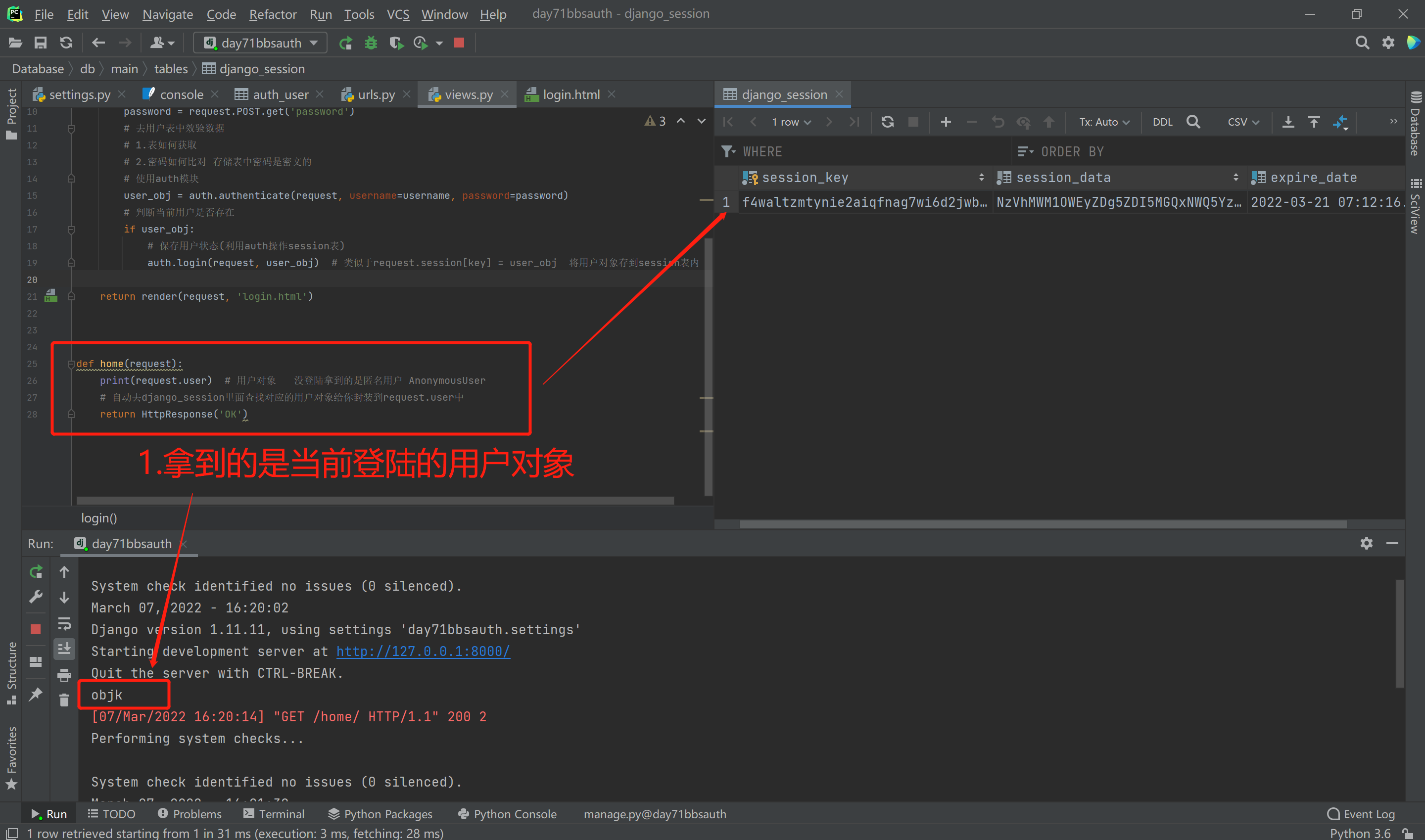Expand hidden database toolbar items chevron
Screen dimensions: 1425x840
pyautogui.click(x=1393, y=122)
